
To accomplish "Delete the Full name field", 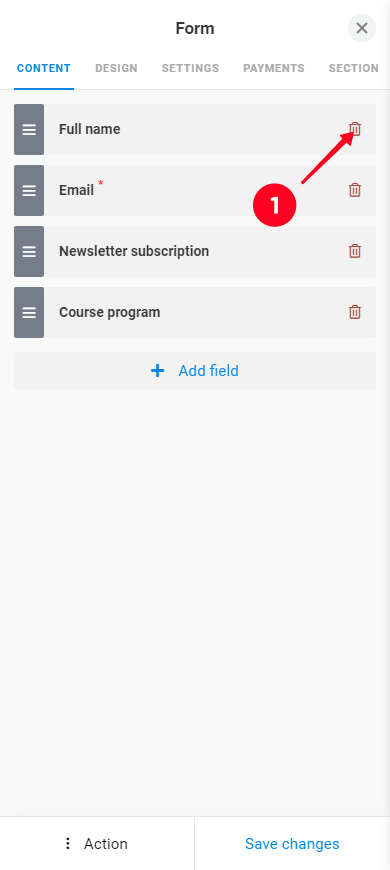I will [355, 129].
